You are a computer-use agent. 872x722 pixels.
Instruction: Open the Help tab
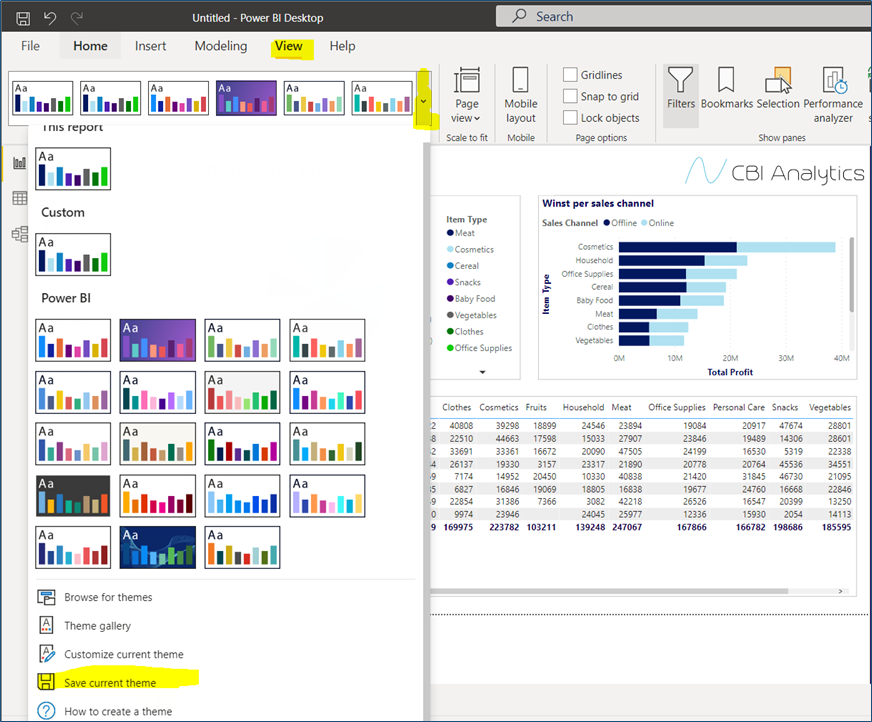click(x=342, y=46)
